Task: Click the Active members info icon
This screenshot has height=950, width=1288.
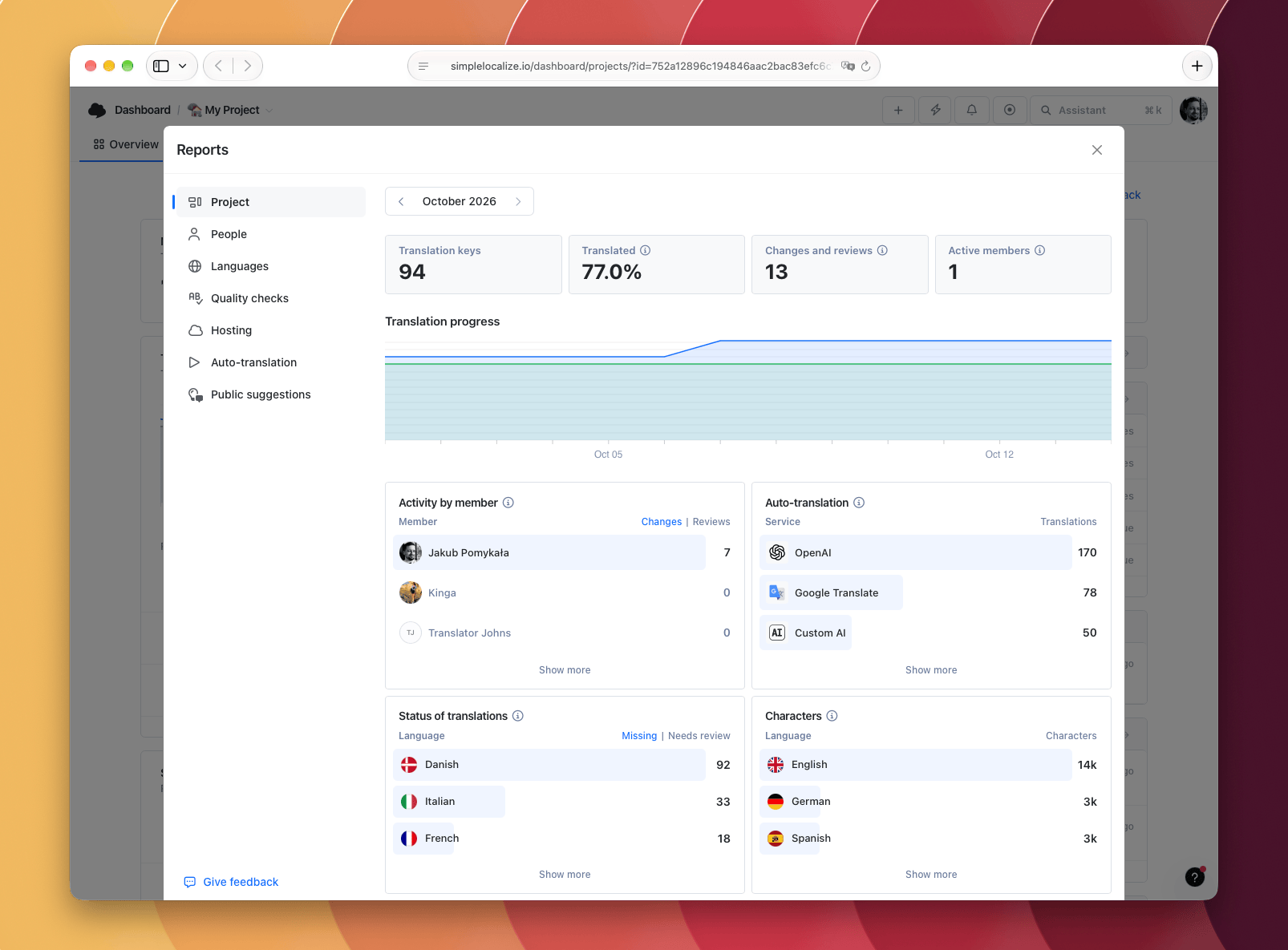Action: [x=1040, y=250]
